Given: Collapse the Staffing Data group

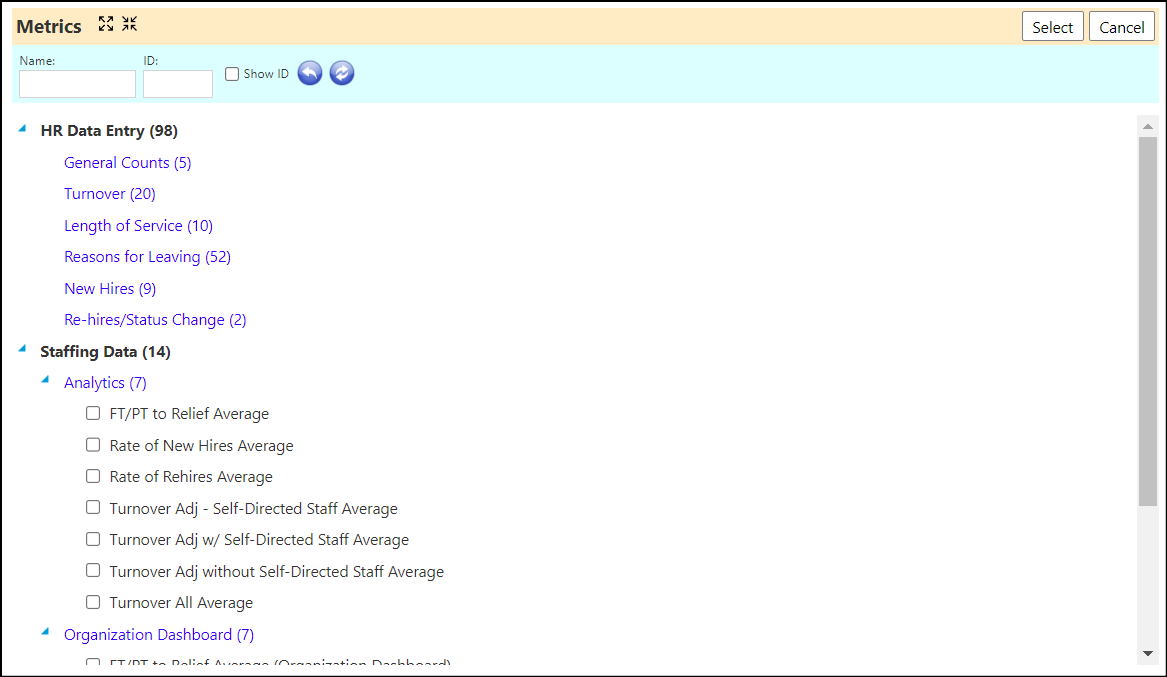Looking at the screenshot, I should [22, 348].
